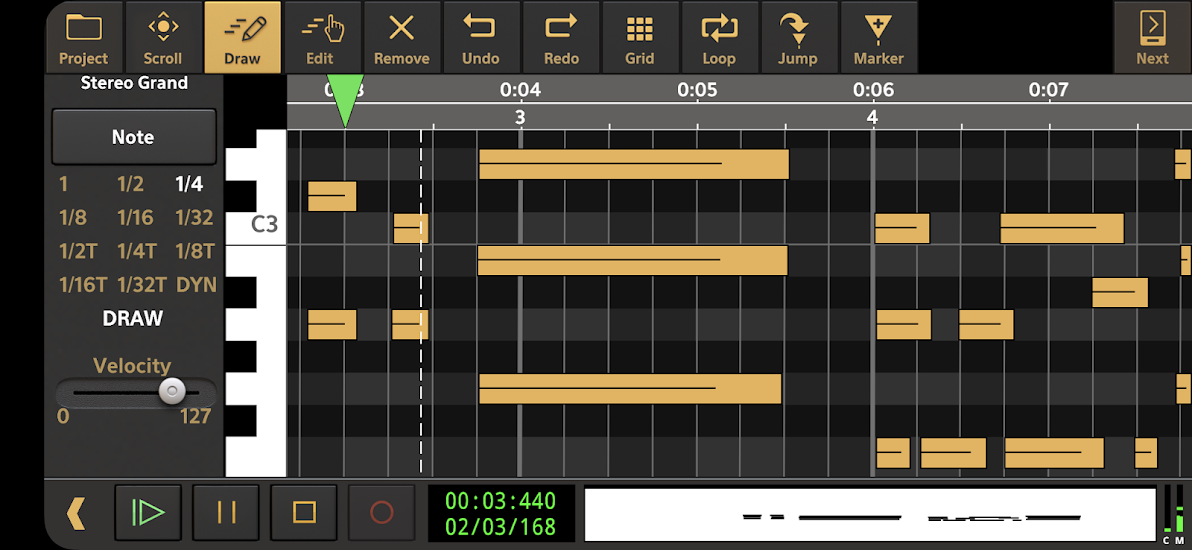The width and height of the screenshot is (1192, 550).
Task: Expand the left panel arrow
Action: pos(76,513)
